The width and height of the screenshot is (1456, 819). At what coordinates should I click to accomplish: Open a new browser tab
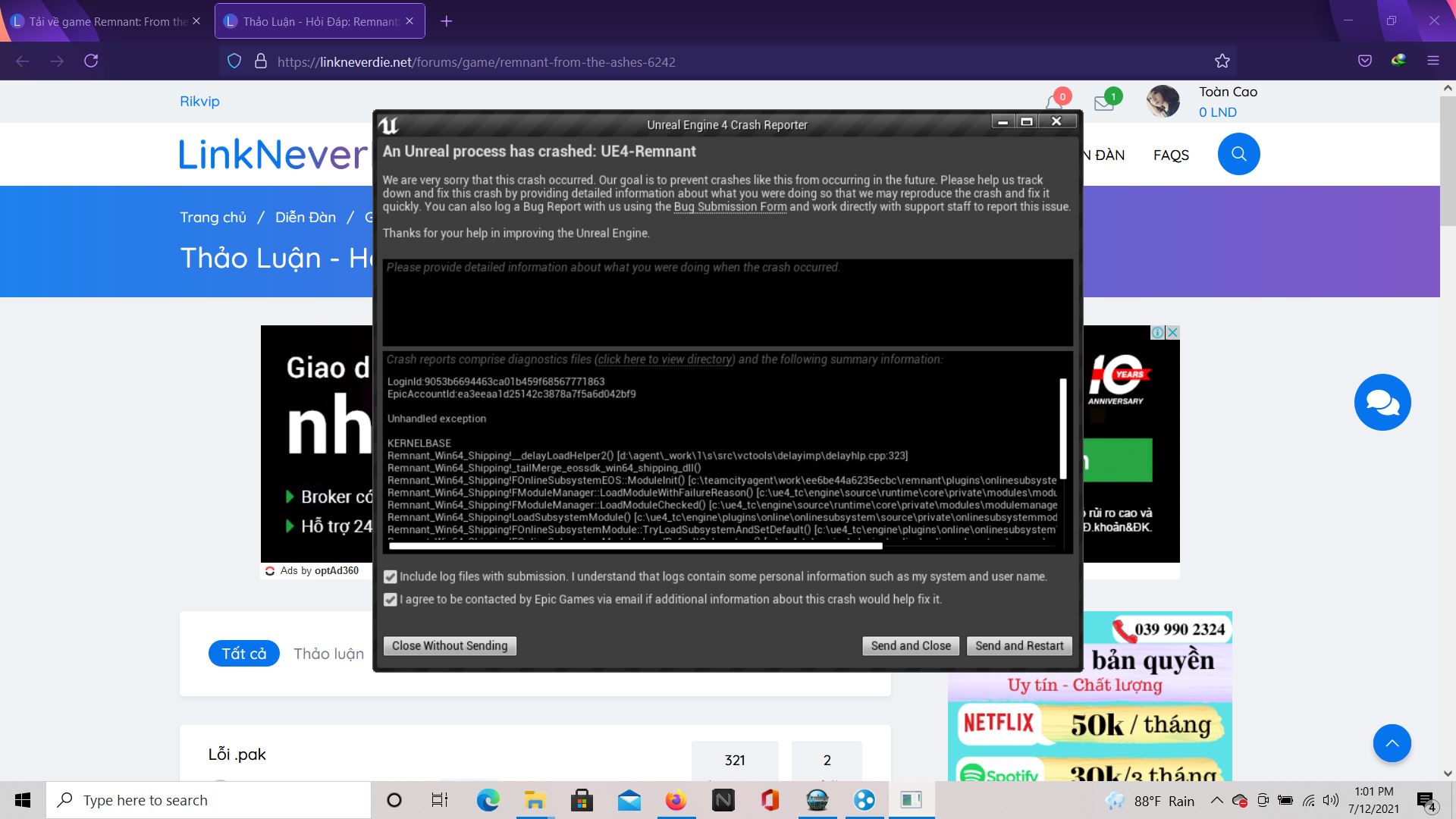(447, 21)
